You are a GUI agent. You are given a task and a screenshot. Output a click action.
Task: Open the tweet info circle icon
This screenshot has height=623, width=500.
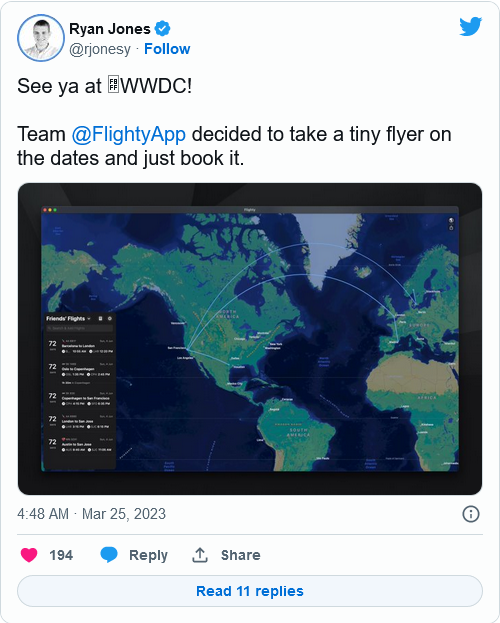(471, 514)
